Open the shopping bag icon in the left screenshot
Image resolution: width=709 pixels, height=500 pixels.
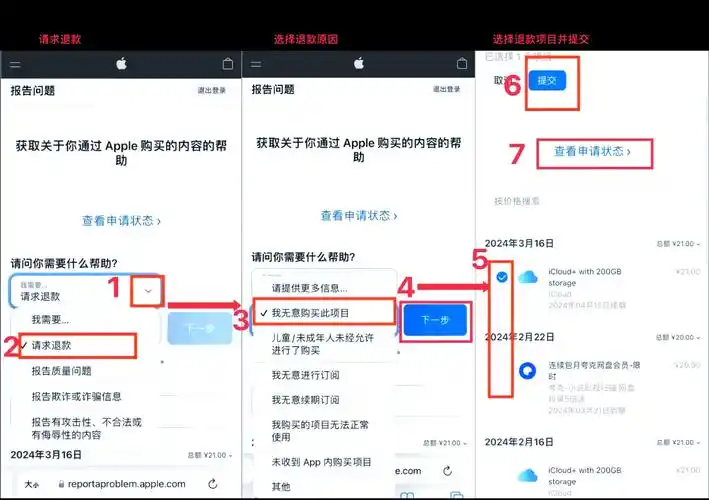pyautogui.click(x=228, y=64)
